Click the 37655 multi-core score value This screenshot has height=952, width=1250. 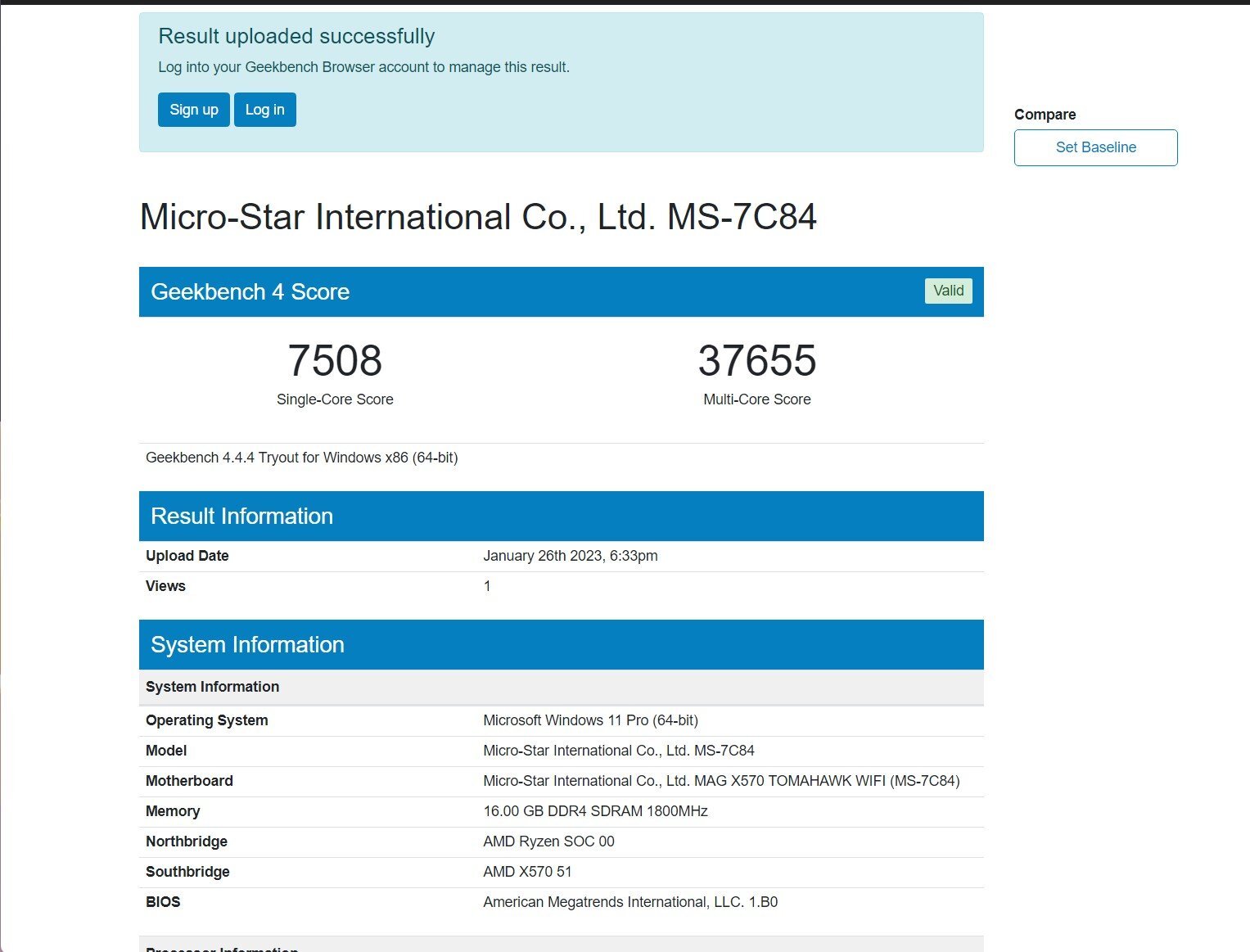(757, 361)
